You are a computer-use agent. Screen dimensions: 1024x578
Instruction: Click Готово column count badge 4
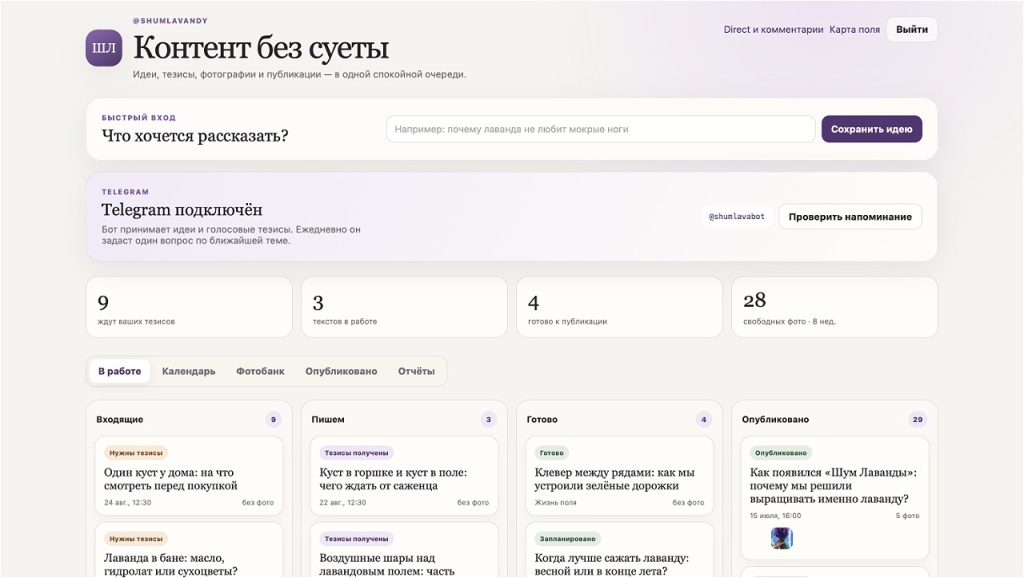(x=703, y=419)
